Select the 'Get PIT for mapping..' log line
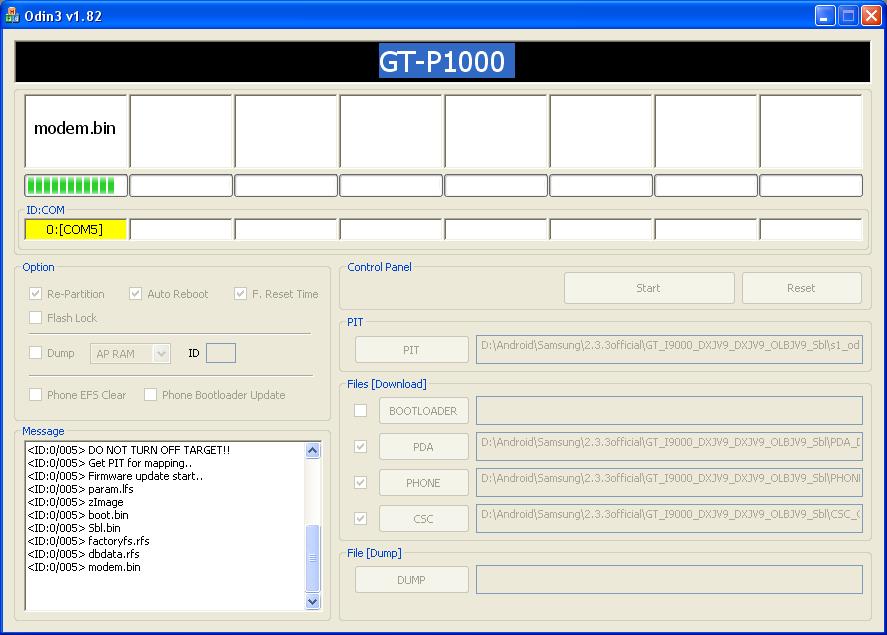 pos(110,463)
